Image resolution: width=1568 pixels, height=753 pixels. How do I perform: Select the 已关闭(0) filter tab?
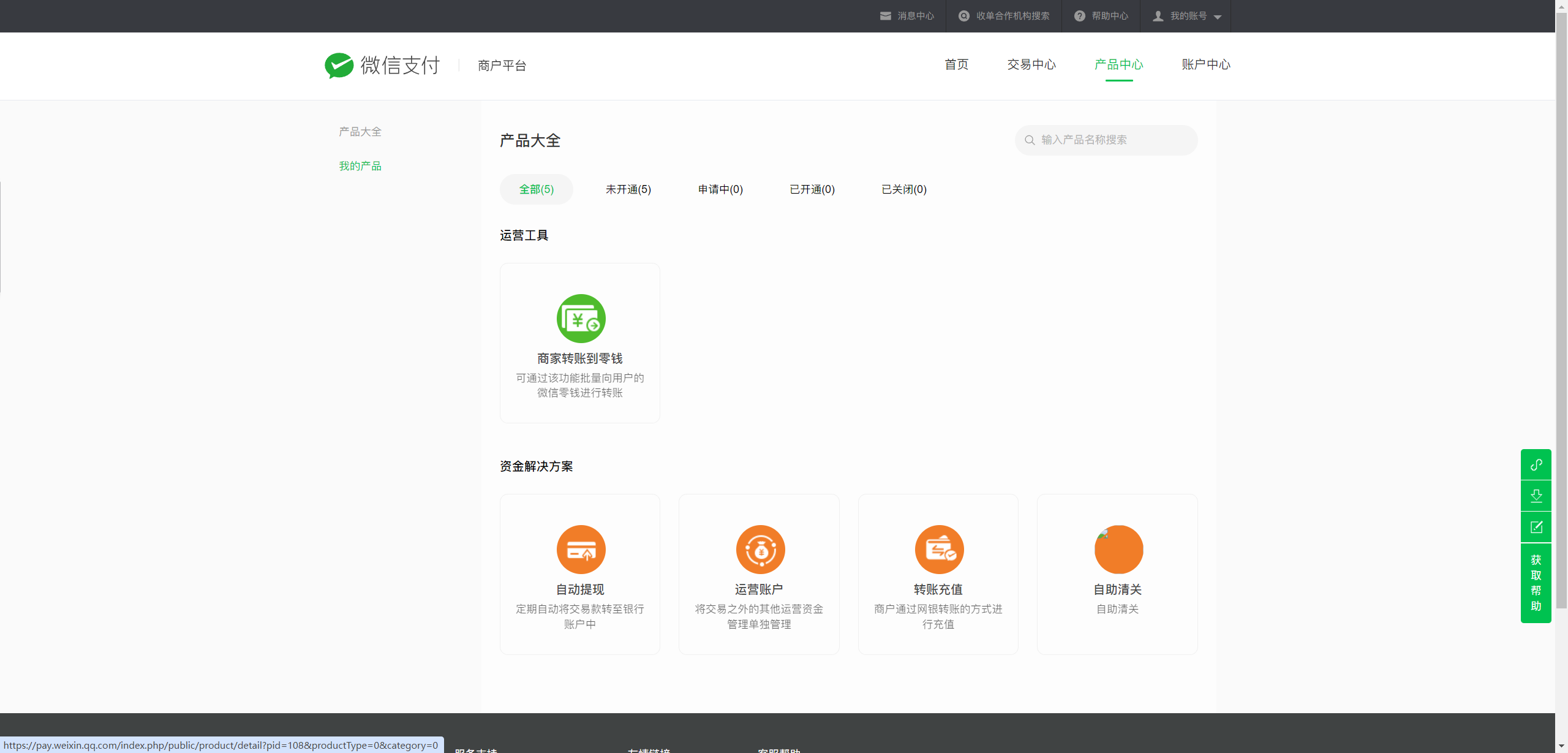pos(904,189)
